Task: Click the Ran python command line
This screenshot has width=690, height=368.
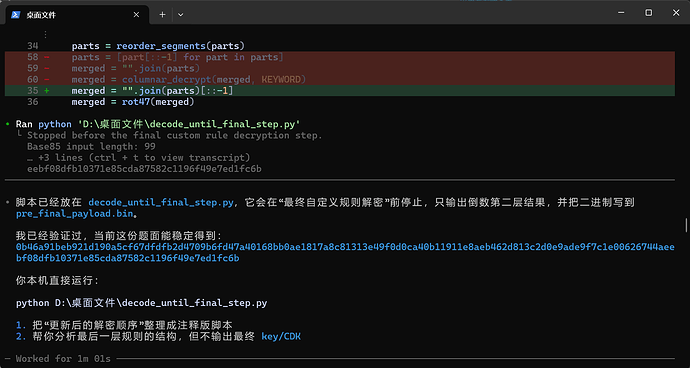Action: click(x=158, y=124)
